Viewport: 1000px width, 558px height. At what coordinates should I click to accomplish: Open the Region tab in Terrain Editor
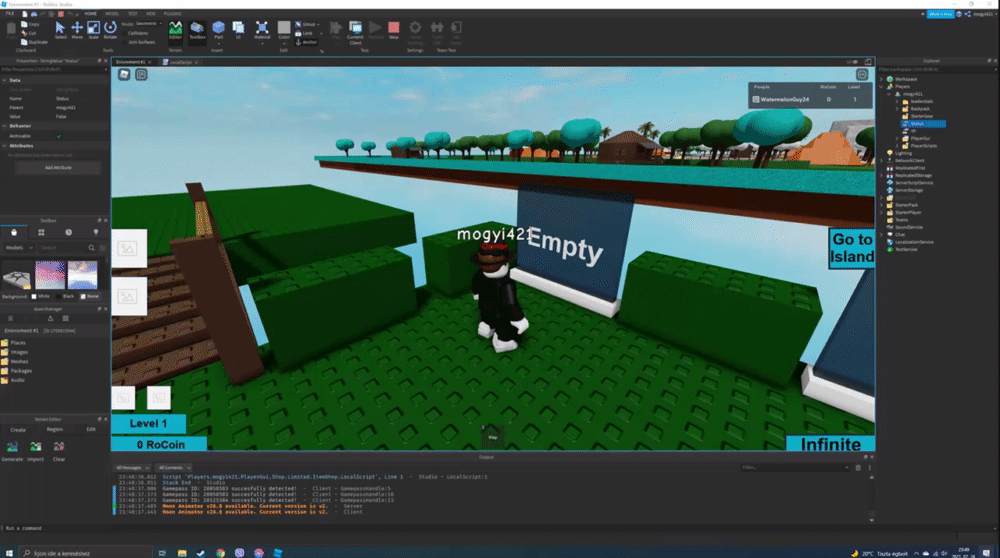click(55, 430)
